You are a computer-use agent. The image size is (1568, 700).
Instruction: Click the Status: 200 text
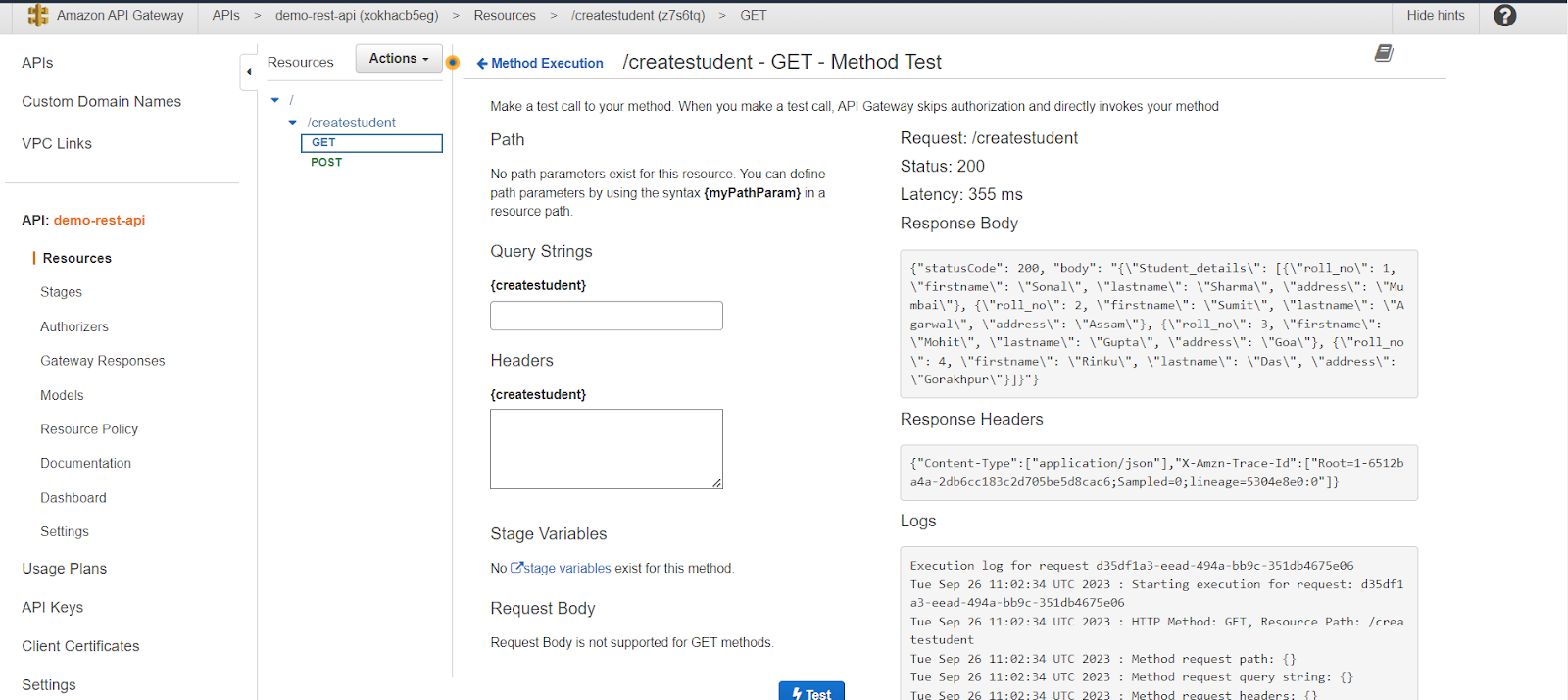click(943, 167)
